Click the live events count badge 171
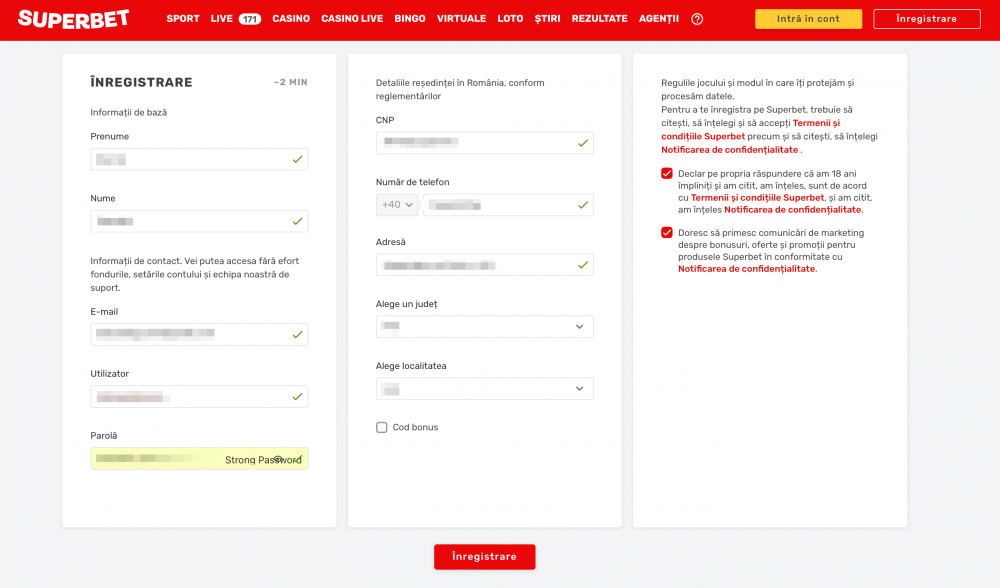This screenshot has width=1000, height=588. 249,19
